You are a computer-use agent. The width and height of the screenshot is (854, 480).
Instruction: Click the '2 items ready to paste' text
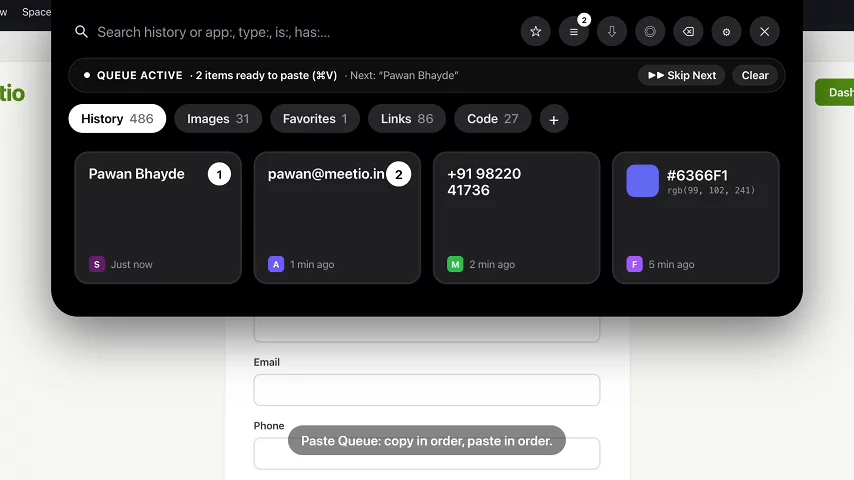(266, 75)
